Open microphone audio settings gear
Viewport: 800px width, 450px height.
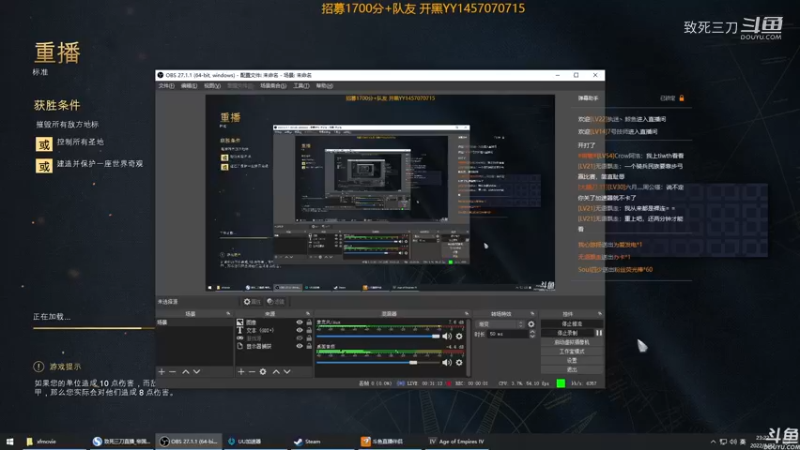point(459,336)
